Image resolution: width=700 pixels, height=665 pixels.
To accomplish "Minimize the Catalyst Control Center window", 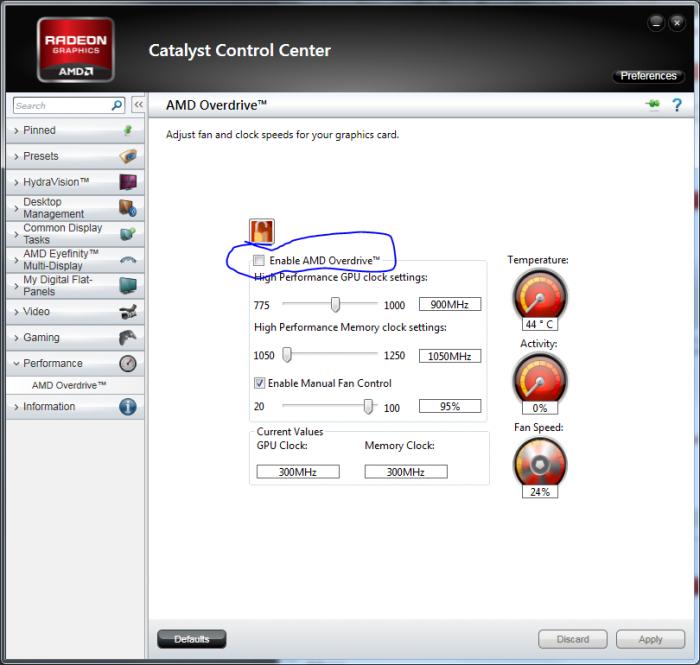I will [656, 23].
